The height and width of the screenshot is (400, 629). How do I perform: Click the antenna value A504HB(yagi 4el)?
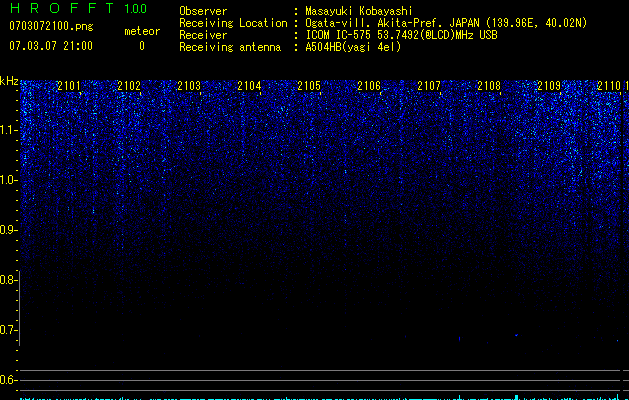coord(353,47)
